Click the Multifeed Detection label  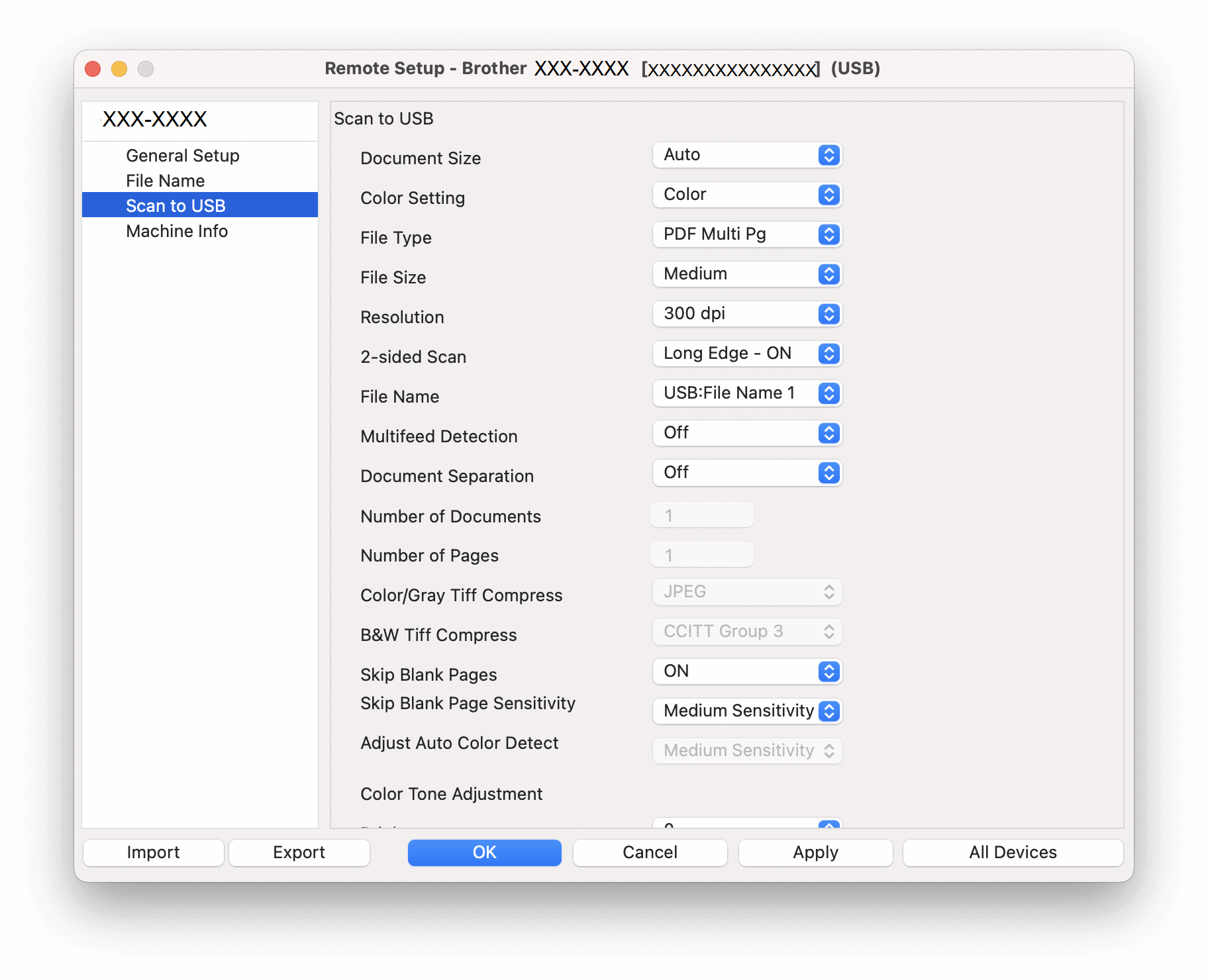[x=439, y=436]
